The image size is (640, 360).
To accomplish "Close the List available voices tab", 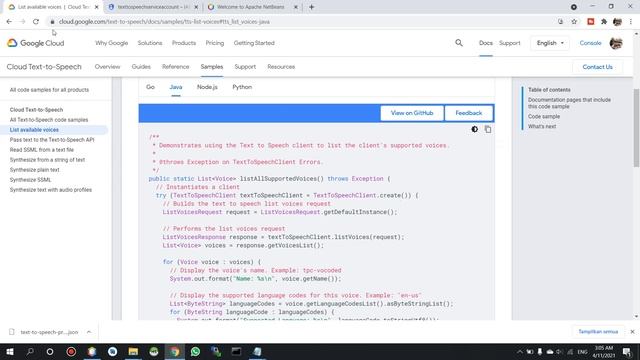I will click(x=96, y=7).
